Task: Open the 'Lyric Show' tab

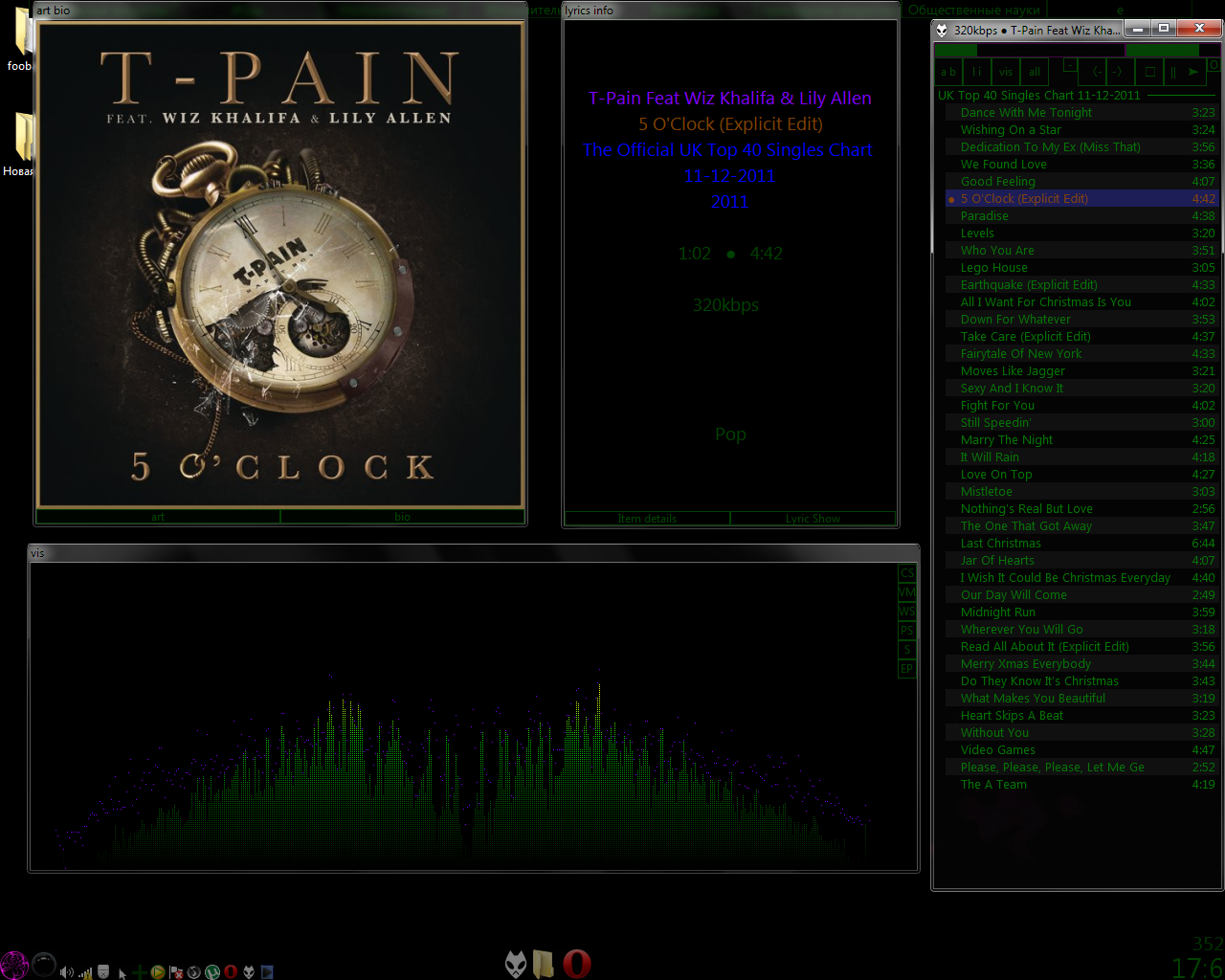Action: coord(813,519)
